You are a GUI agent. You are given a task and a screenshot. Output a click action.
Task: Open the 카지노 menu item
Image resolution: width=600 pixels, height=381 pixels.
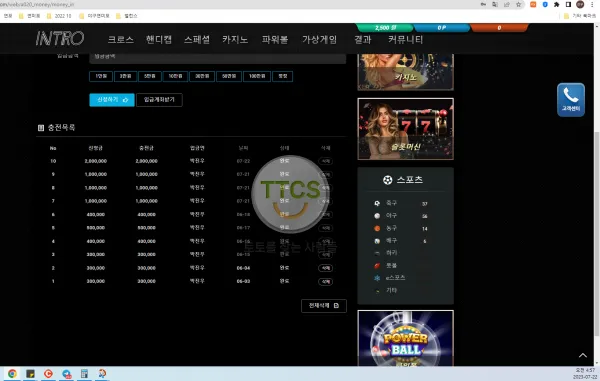click(235, 39)
